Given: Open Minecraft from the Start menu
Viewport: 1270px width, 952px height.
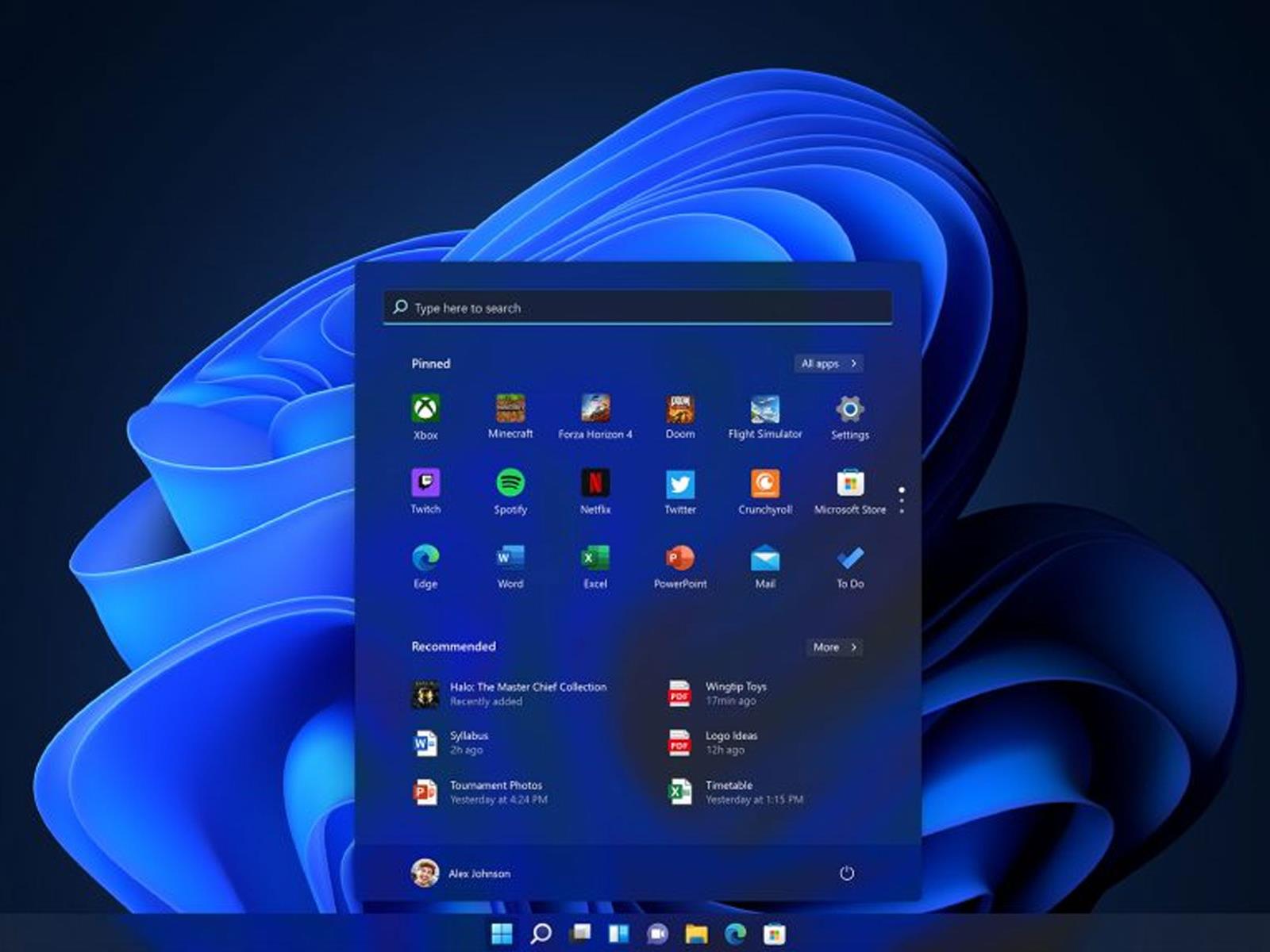Looking at the screenshot, I should [510, 410].
